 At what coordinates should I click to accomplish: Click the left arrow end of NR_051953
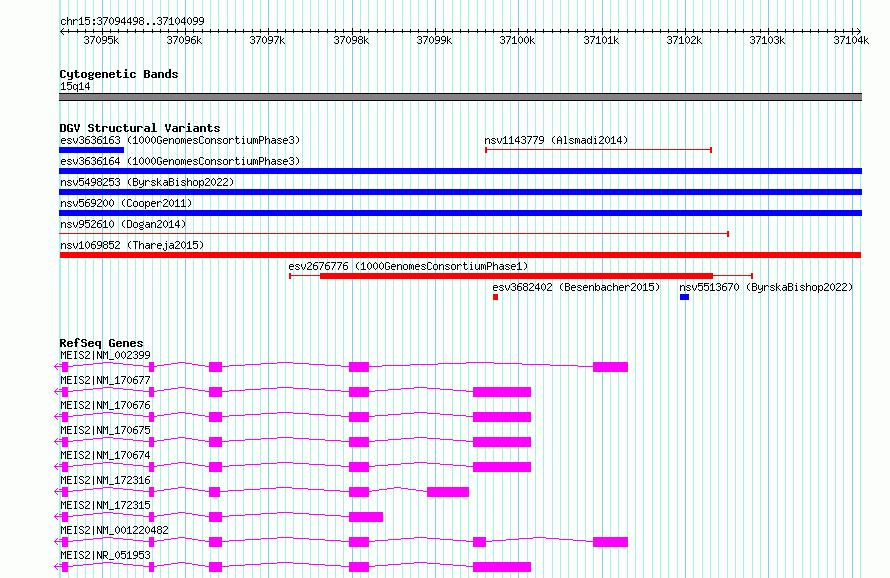click(x=57, y=567)
